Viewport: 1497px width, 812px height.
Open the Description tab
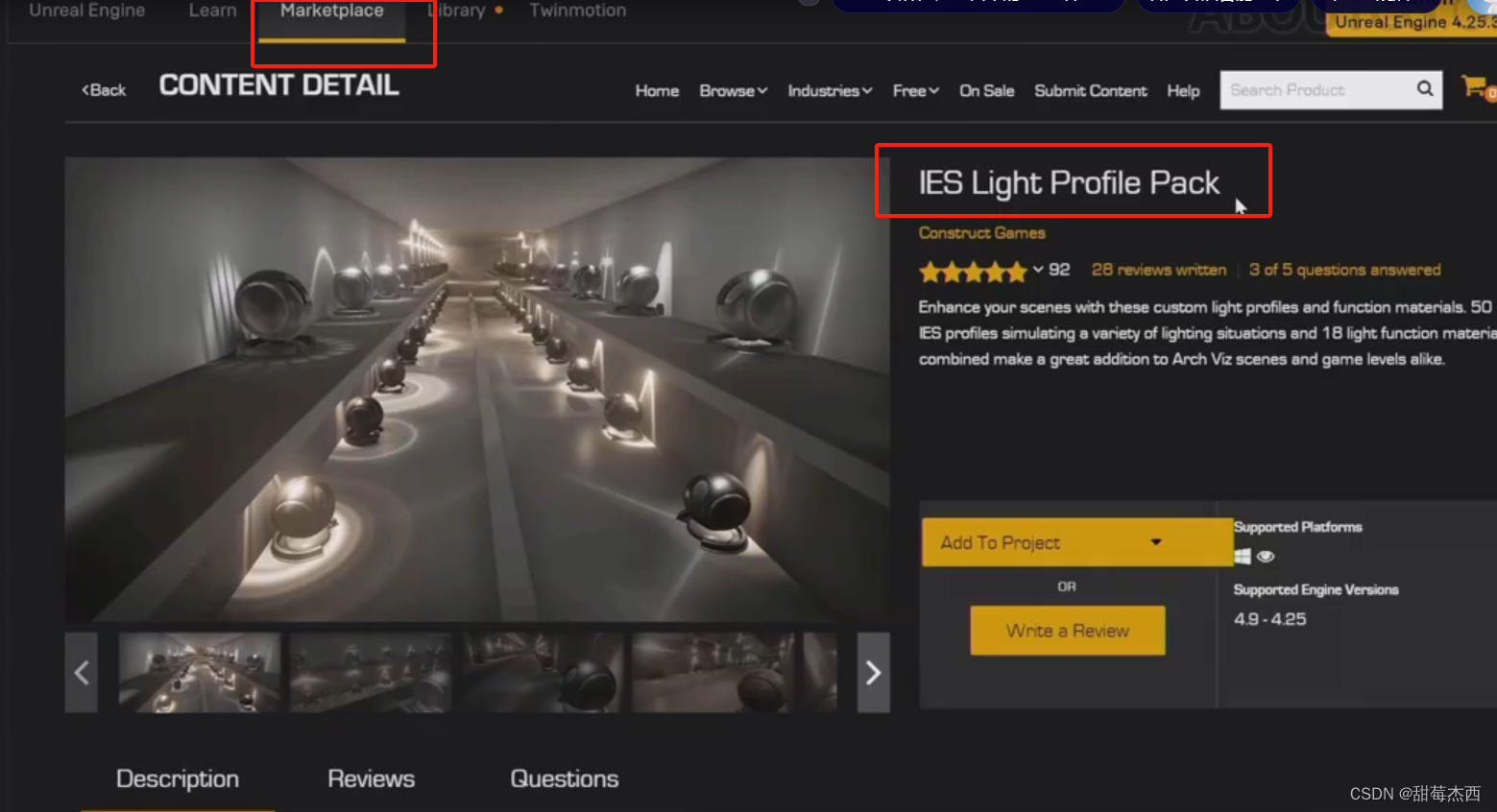178,778
